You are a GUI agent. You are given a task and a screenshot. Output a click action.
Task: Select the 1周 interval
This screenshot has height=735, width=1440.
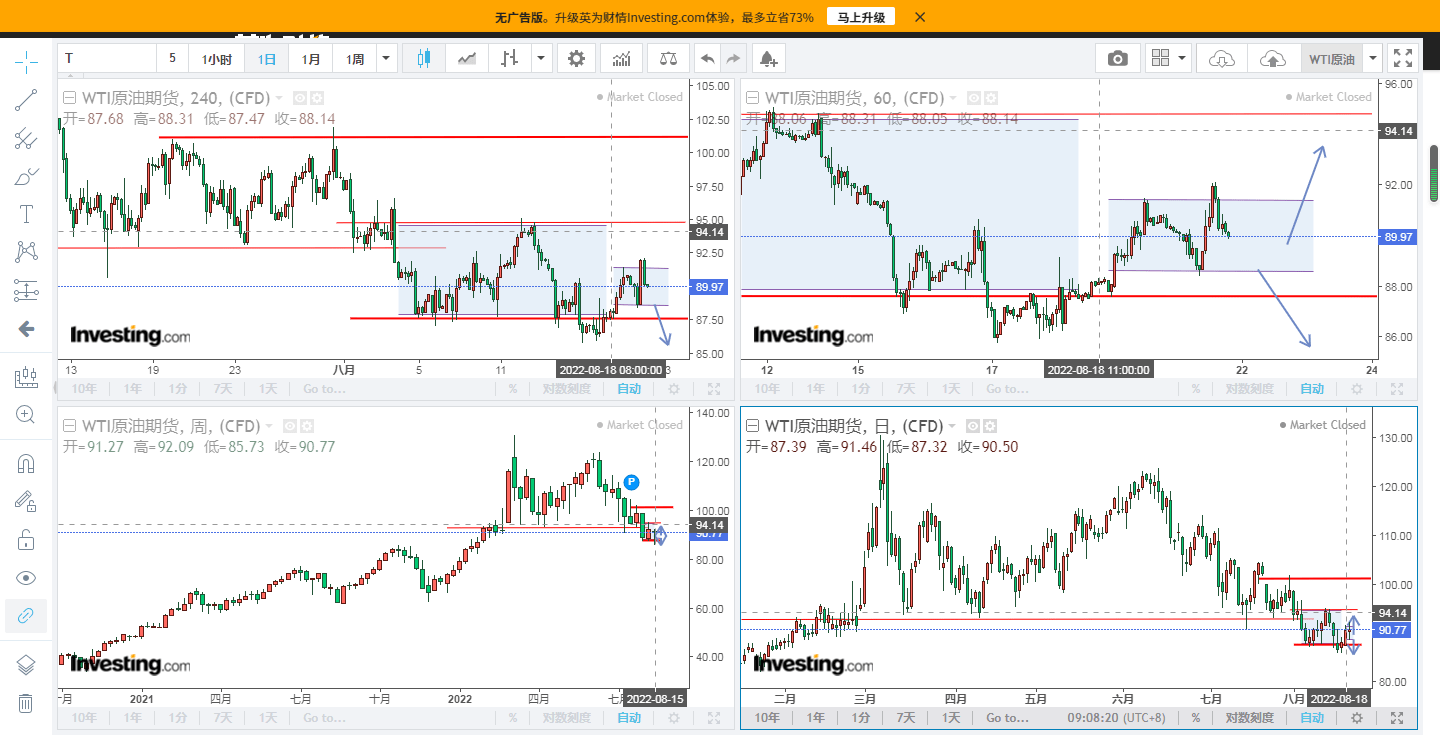pos(355,59)
